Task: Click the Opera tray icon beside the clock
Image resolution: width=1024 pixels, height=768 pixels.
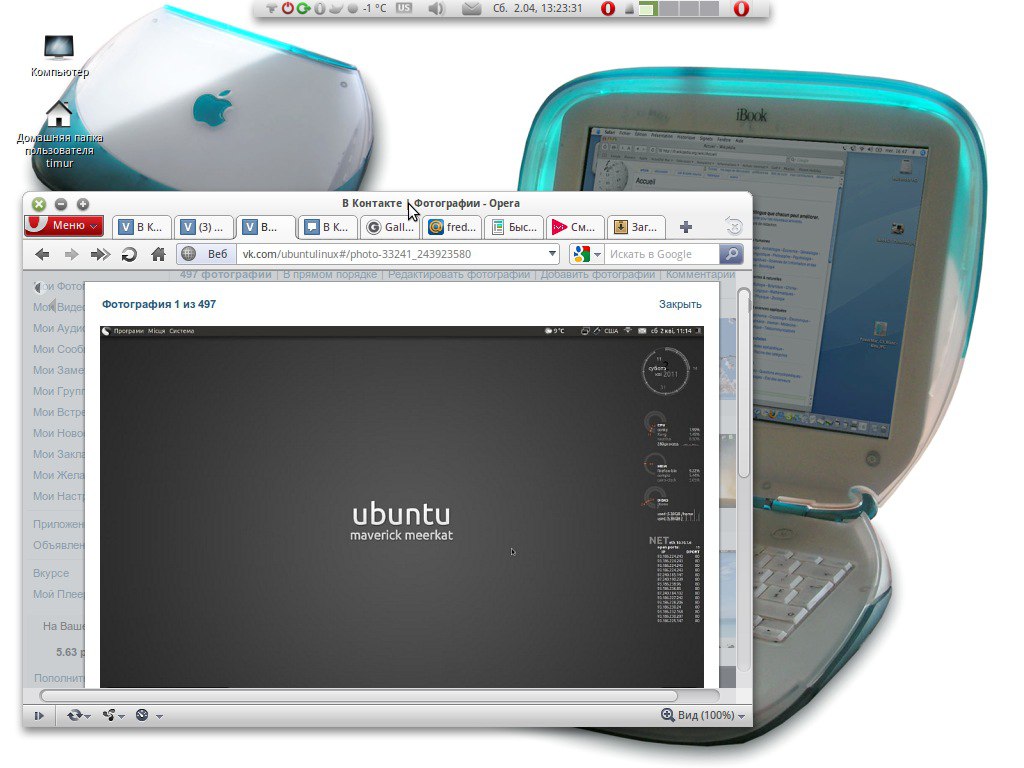Action: click(608, 8)
